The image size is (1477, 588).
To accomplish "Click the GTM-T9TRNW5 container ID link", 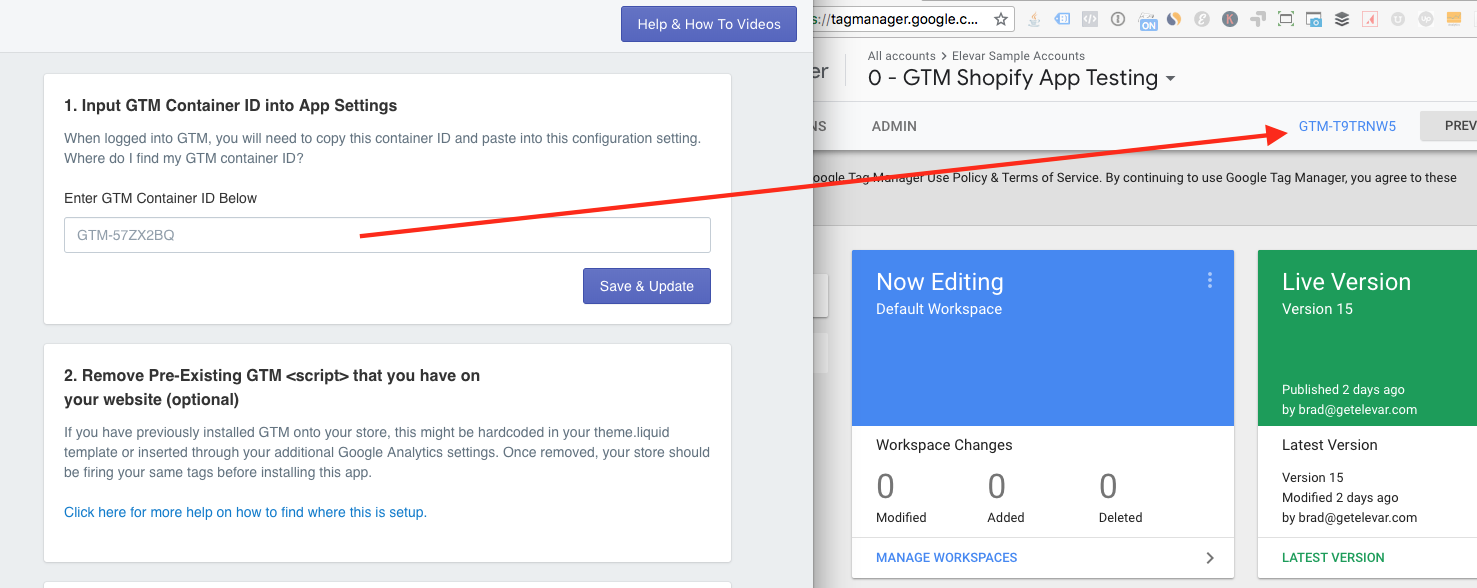I will pyautogui.click(x=1347, y=126).
